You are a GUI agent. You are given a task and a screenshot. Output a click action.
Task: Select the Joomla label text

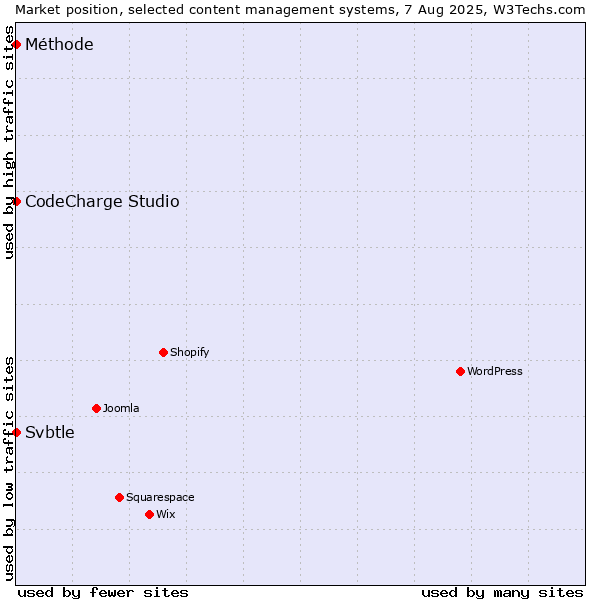(121, 408)
